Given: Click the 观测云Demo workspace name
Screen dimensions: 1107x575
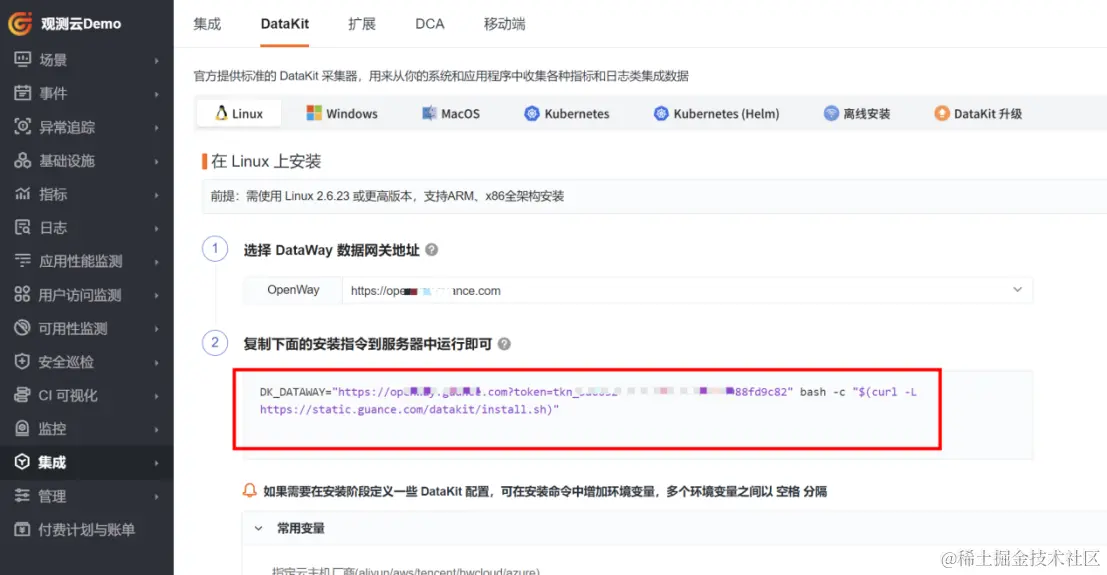Looking at the screenshot, I should point(80,23).
